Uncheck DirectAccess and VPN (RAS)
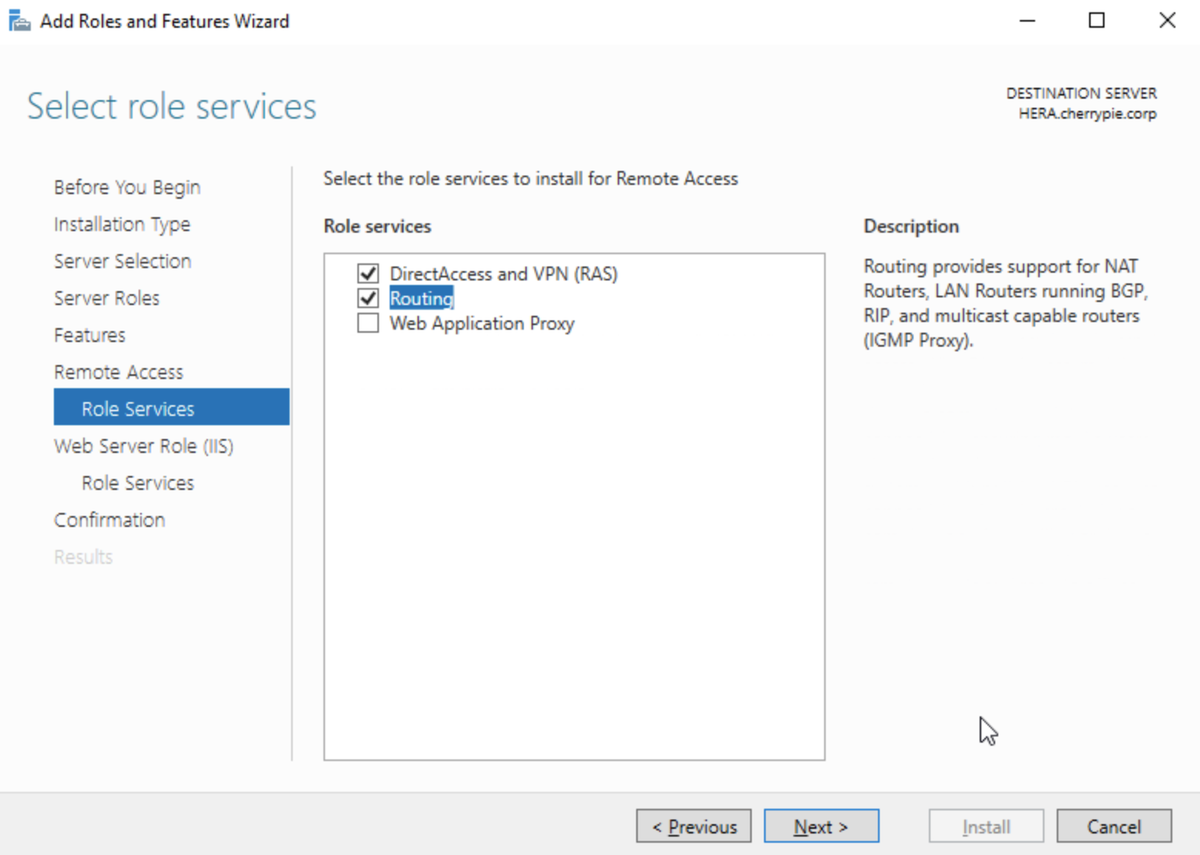This screenshot has height=855, width=1200. (x=368, y=273)
